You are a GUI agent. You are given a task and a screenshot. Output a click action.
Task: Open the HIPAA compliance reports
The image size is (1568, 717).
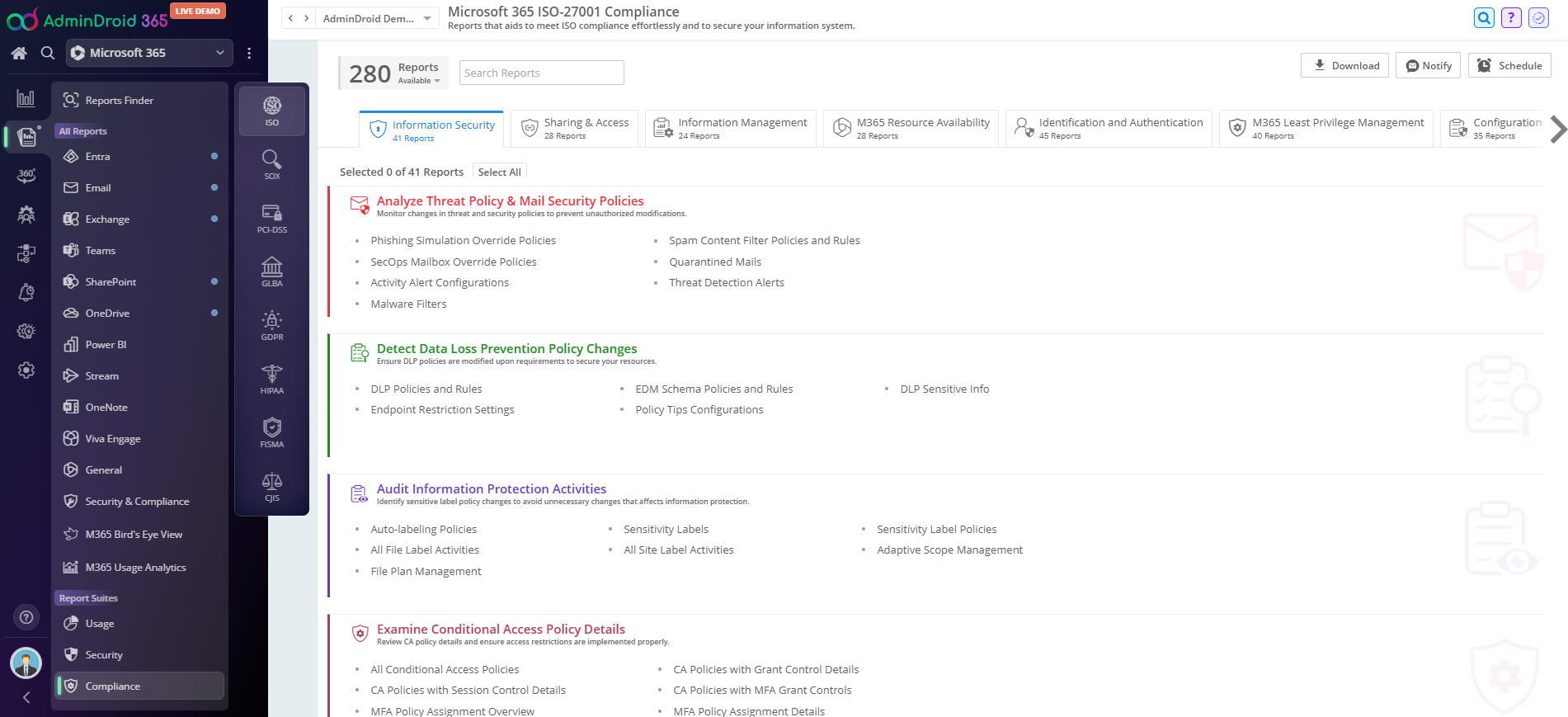pyautogui.click(x=271, y=380)
